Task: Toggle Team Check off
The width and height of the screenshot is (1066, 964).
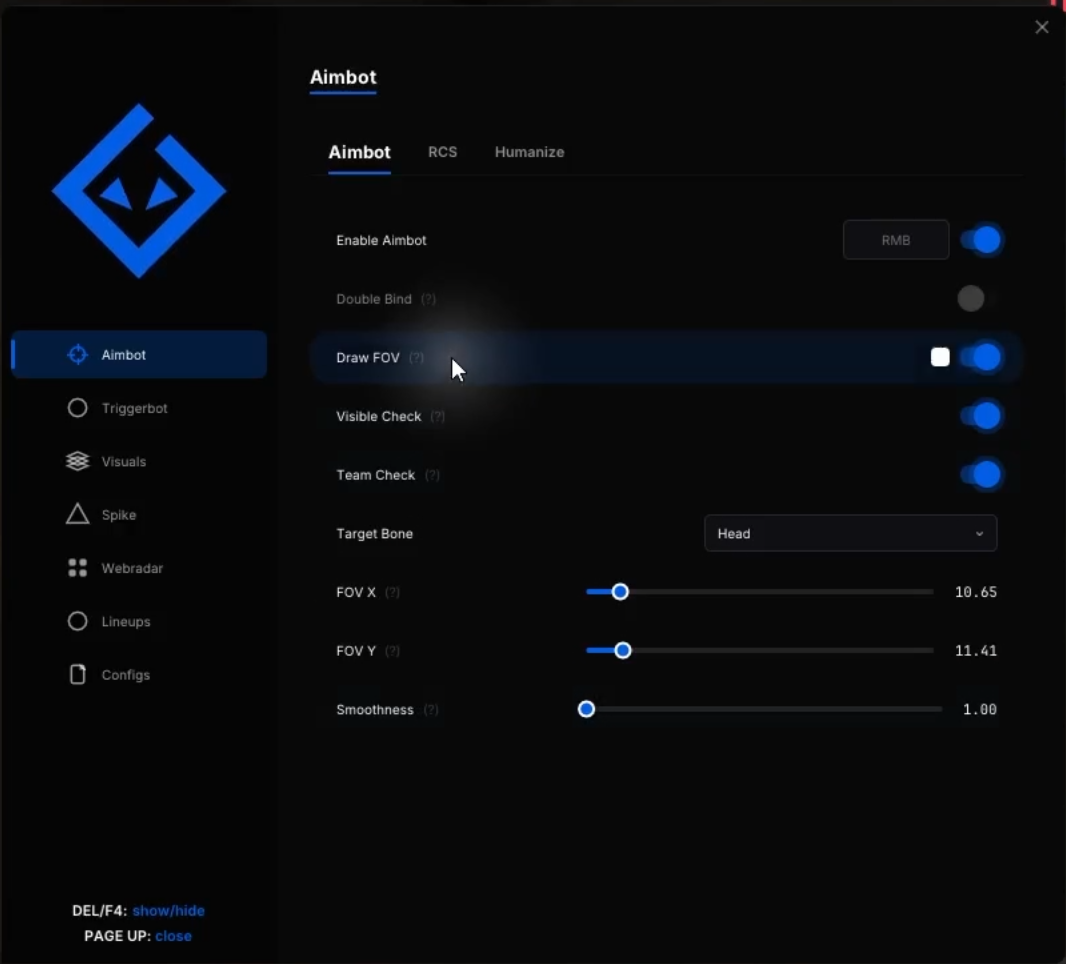Action: click(981, 475)
